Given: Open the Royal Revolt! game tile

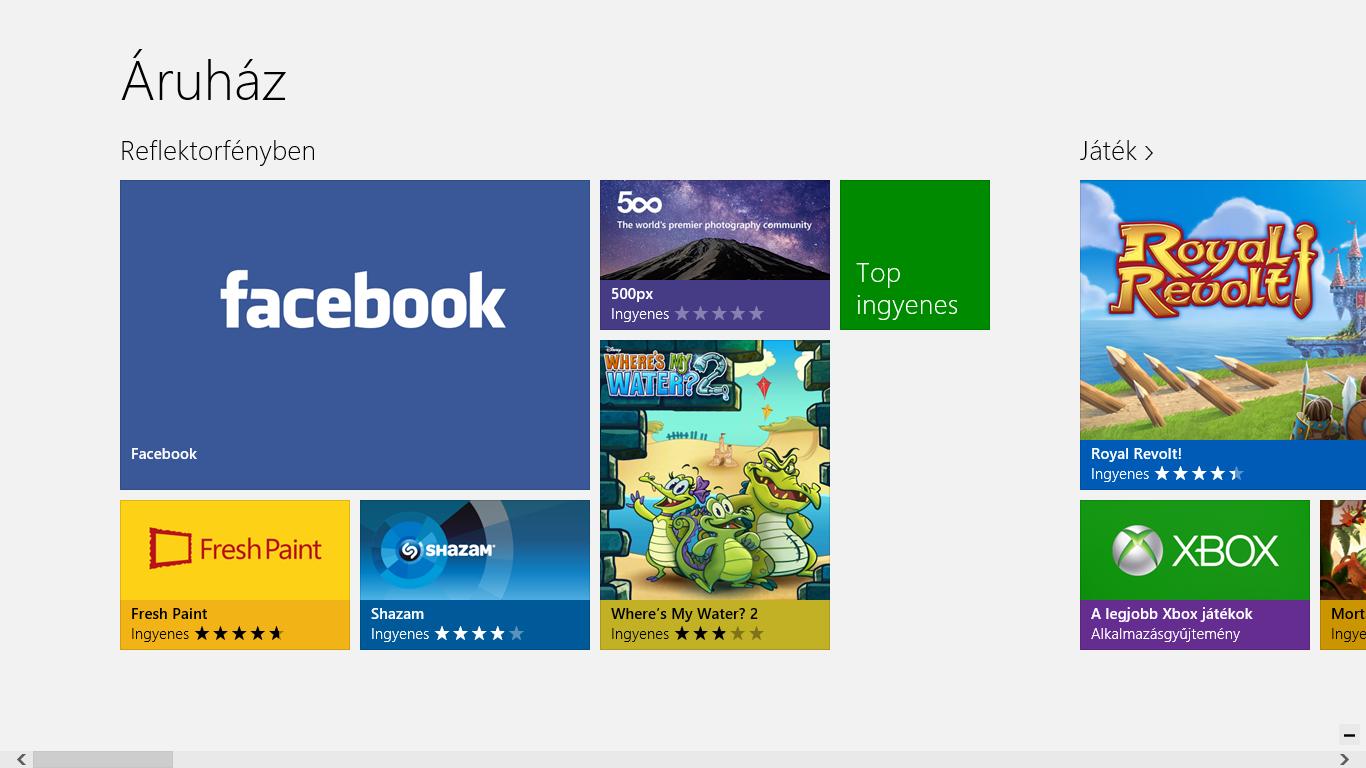Looking at the screenshot, I should tap(1223, 335).
